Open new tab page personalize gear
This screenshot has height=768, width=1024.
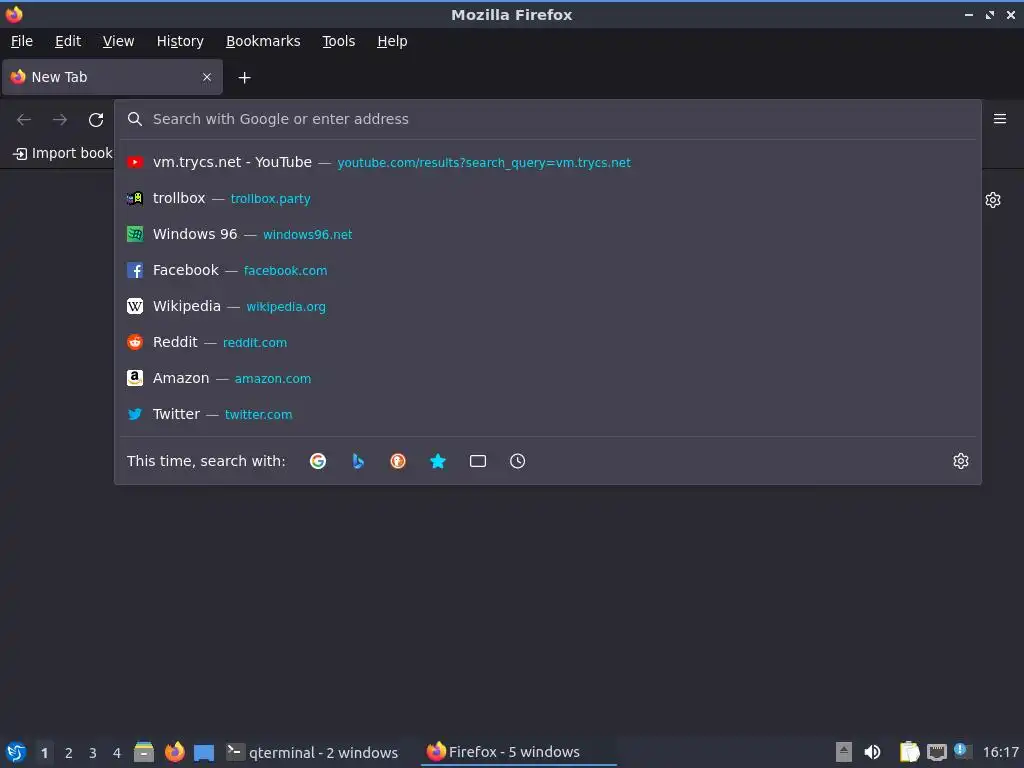pyautogui.click(x=993, y=200)
